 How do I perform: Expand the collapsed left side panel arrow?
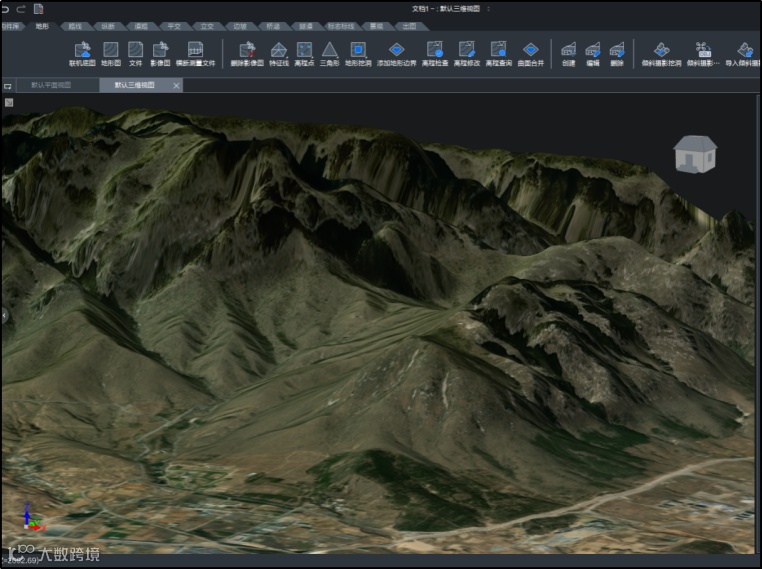(4, 315)
